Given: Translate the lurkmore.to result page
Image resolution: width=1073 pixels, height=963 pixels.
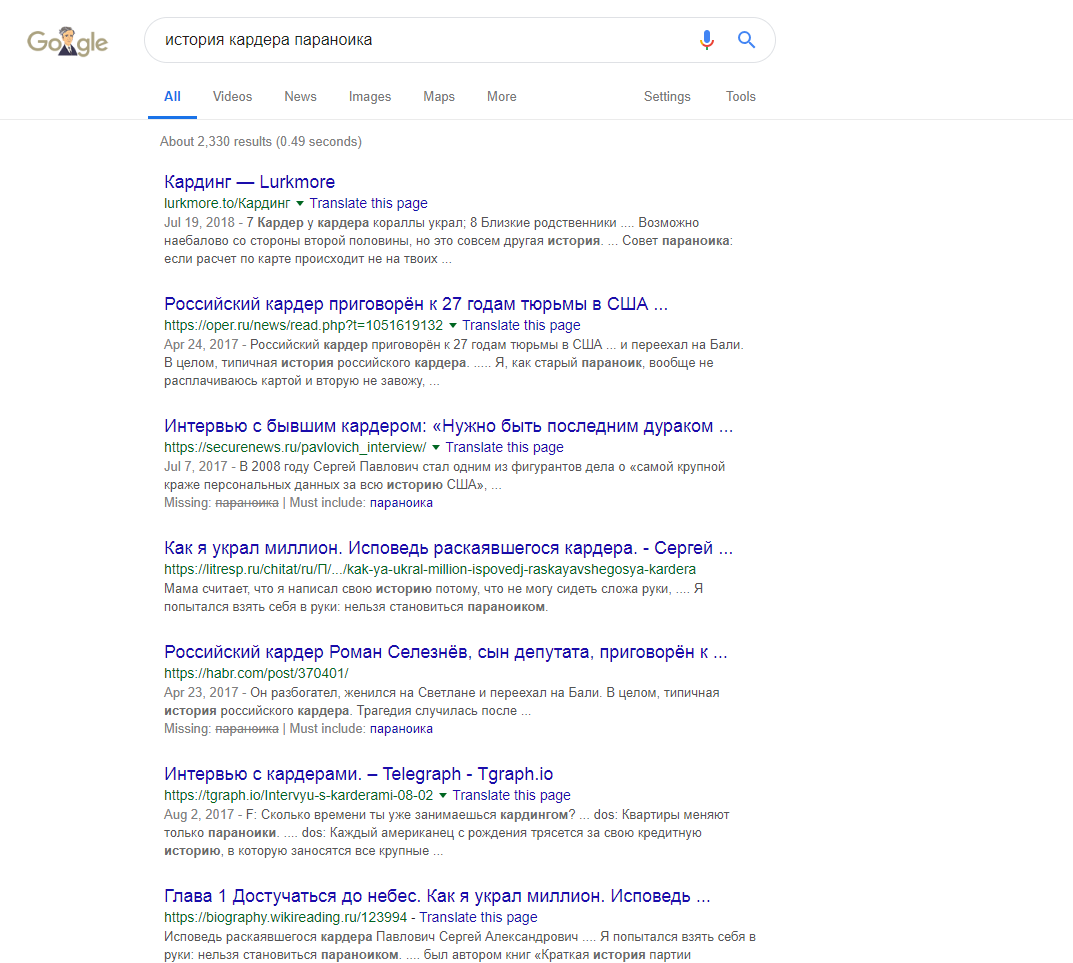Looking at the screenshot, I should (368, 203).
